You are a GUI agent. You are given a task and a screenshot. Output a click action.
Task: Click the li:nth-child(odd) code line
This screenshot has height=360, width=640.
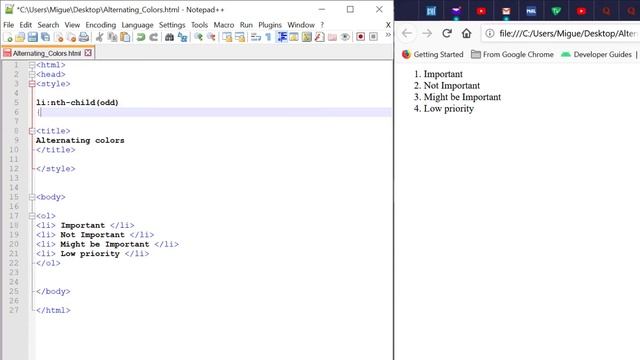[77, 102]
